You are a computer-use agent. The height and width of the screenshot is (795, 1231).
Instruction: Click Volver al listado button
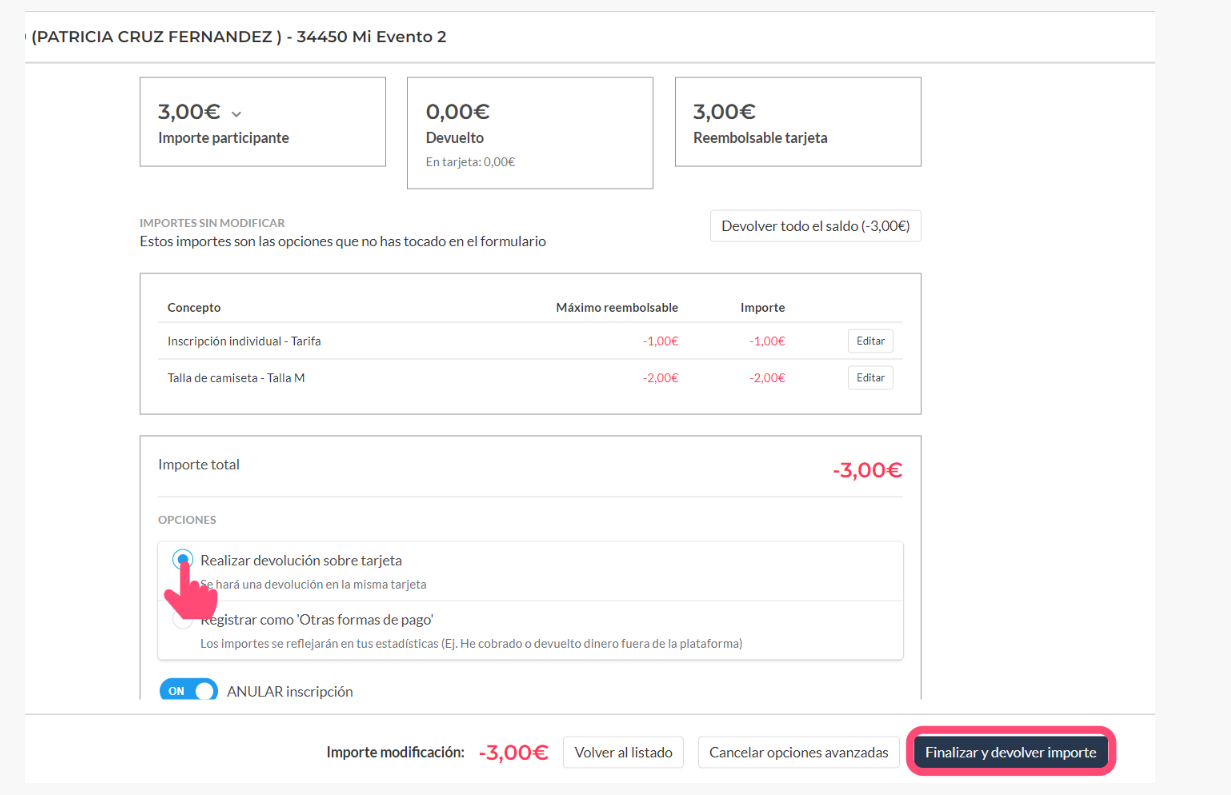[x=623, y=752]
